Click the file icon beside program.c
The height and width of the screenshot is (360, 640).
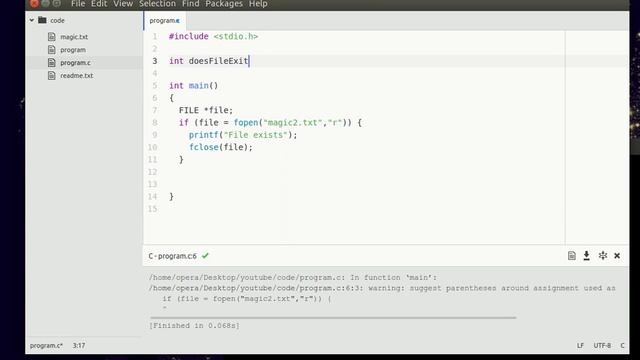[51, 62]
